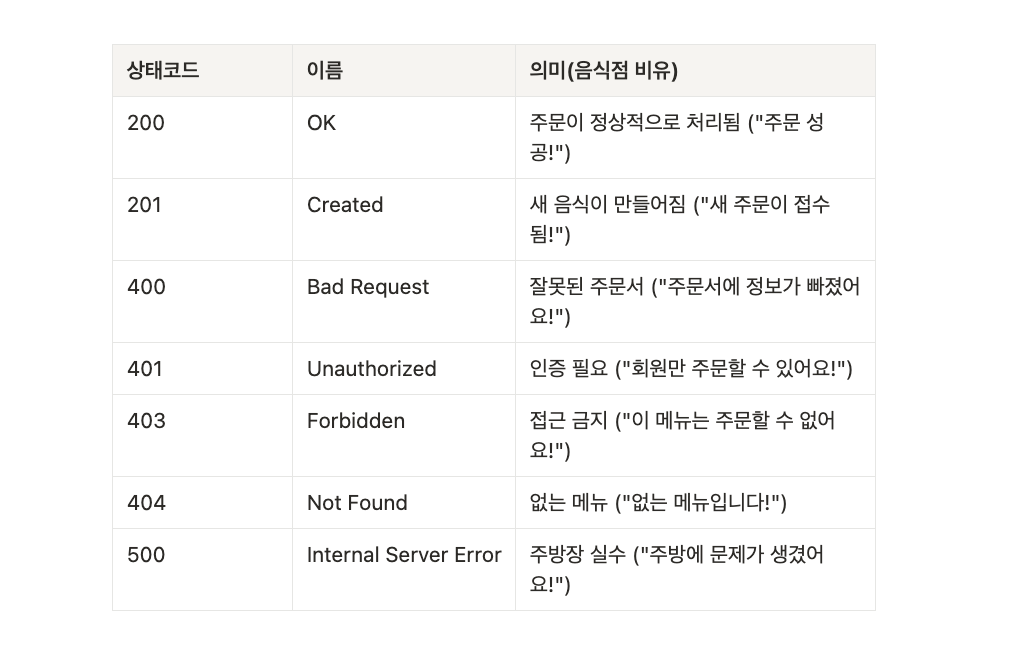Click the 없는 메뉴 description cell

696,503
